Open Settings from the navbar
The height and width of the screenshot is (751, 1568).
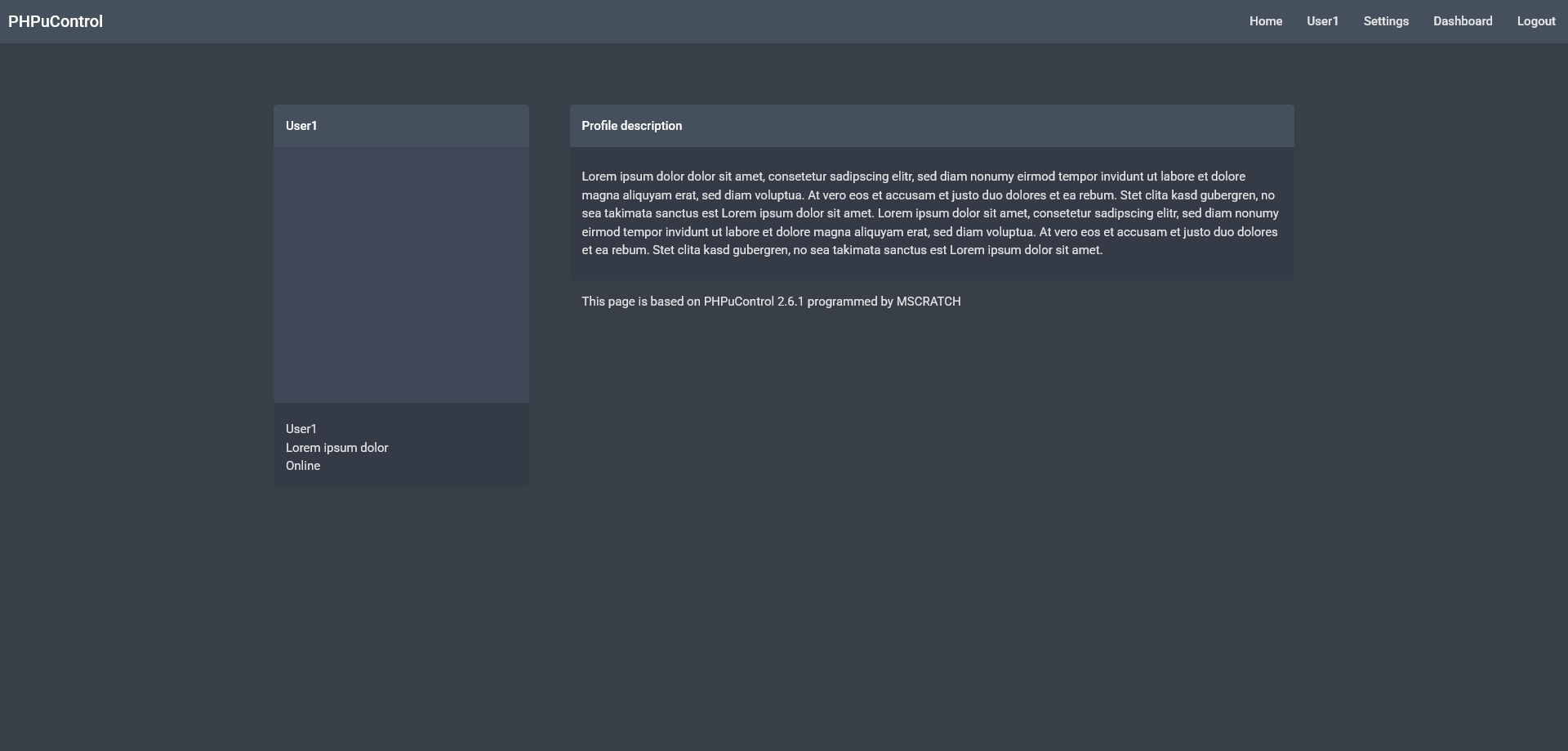[1385, 21]
